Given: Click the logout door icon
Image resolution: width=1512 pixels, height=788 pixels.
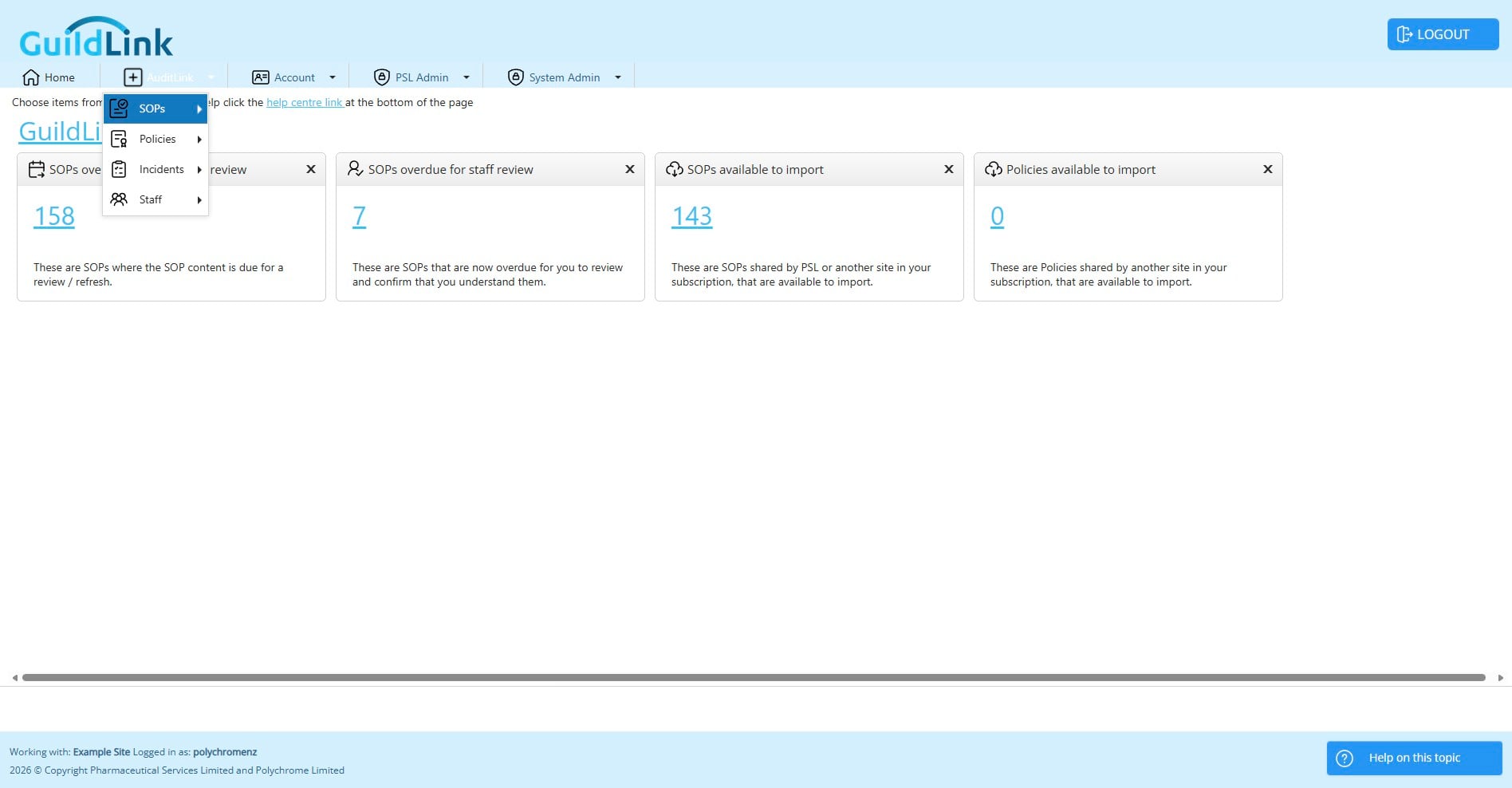Looking at the screenshot, I should [x=1404, y=34].
